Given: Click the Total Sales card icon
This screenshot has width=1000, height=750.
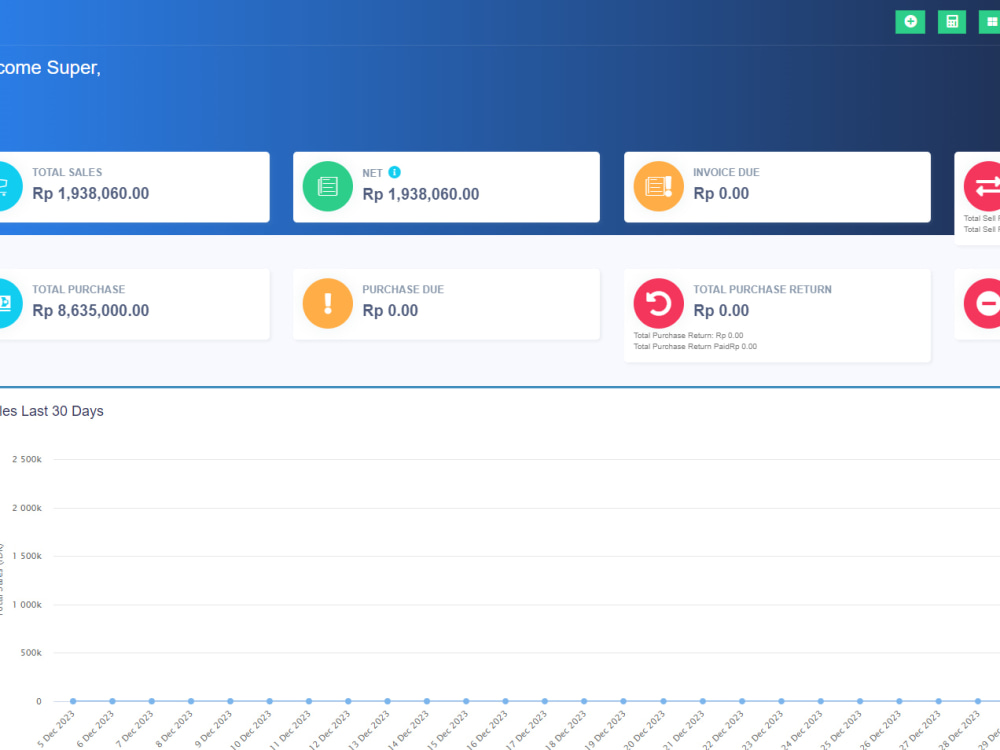Looking at the screenshot, I should (6, 186).
